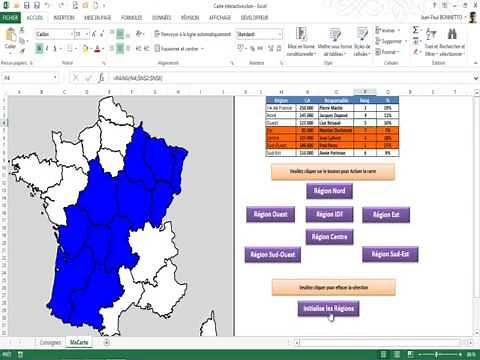Viewport: 480px width, 360px height.
Task: Open Mise en forme conditionnelle
Action: click(301, 42)
